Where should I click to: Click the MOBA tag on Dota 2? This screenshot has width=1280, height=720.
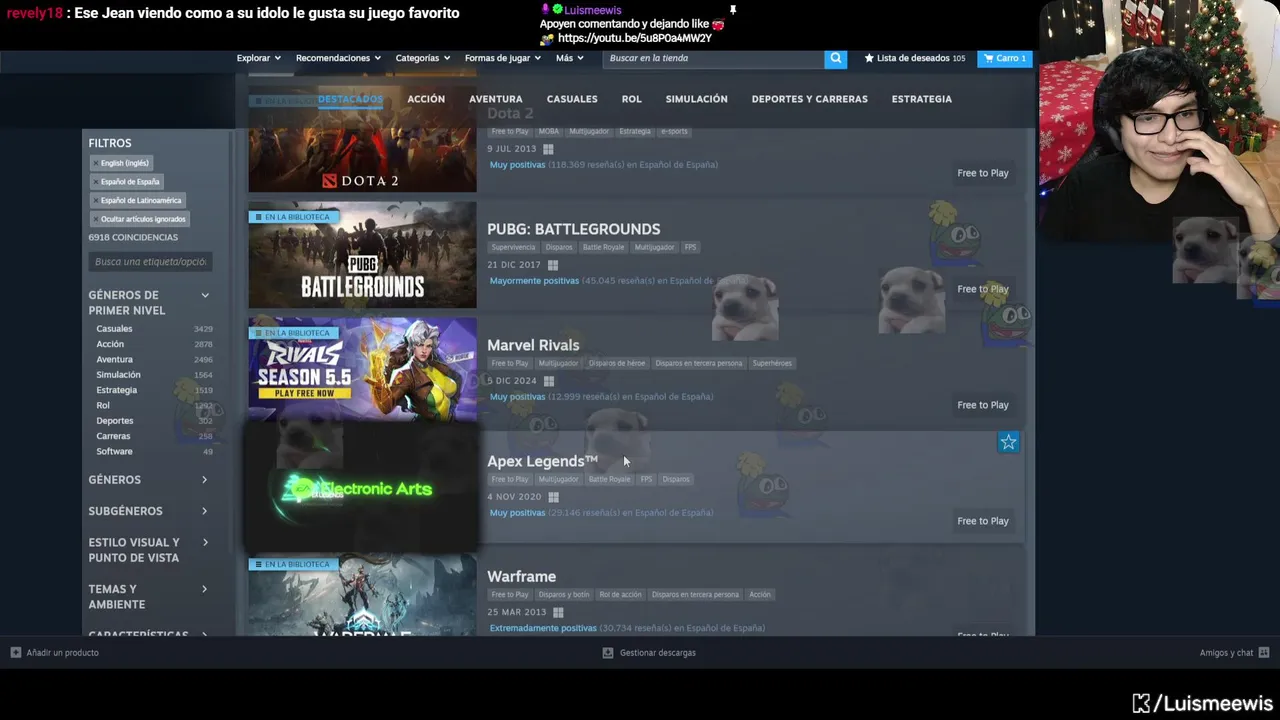[x=549, y=131]
